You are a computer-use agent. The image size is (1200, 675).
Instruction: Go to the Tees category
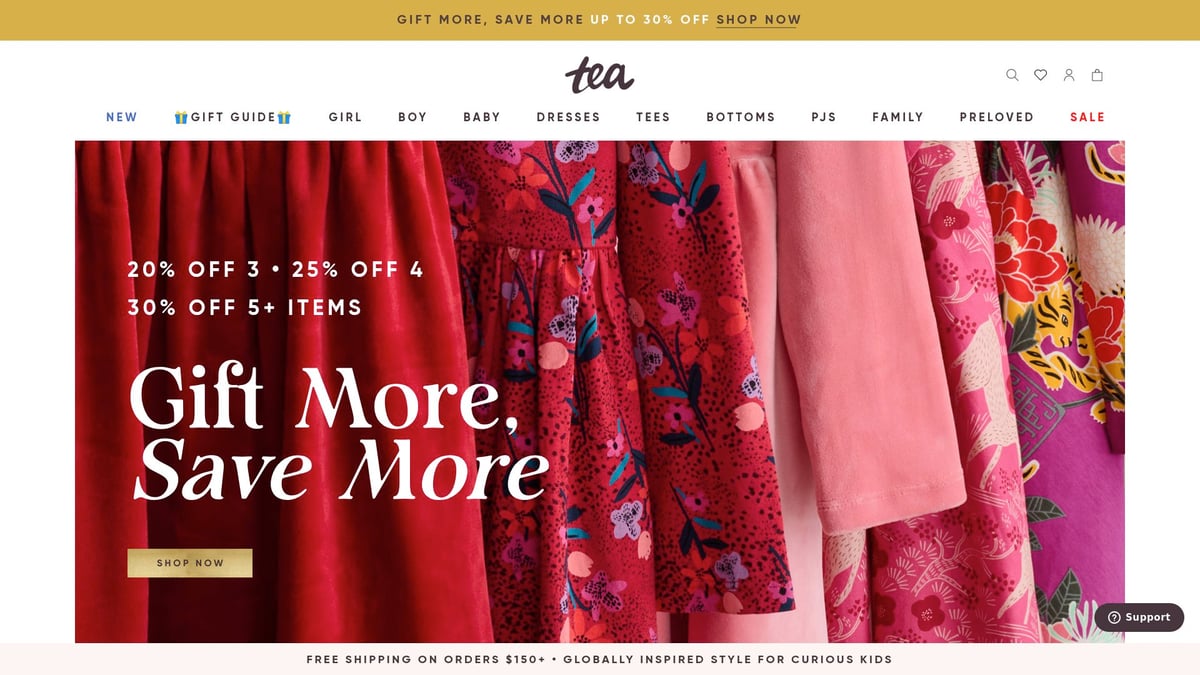(x=653, y=117)
